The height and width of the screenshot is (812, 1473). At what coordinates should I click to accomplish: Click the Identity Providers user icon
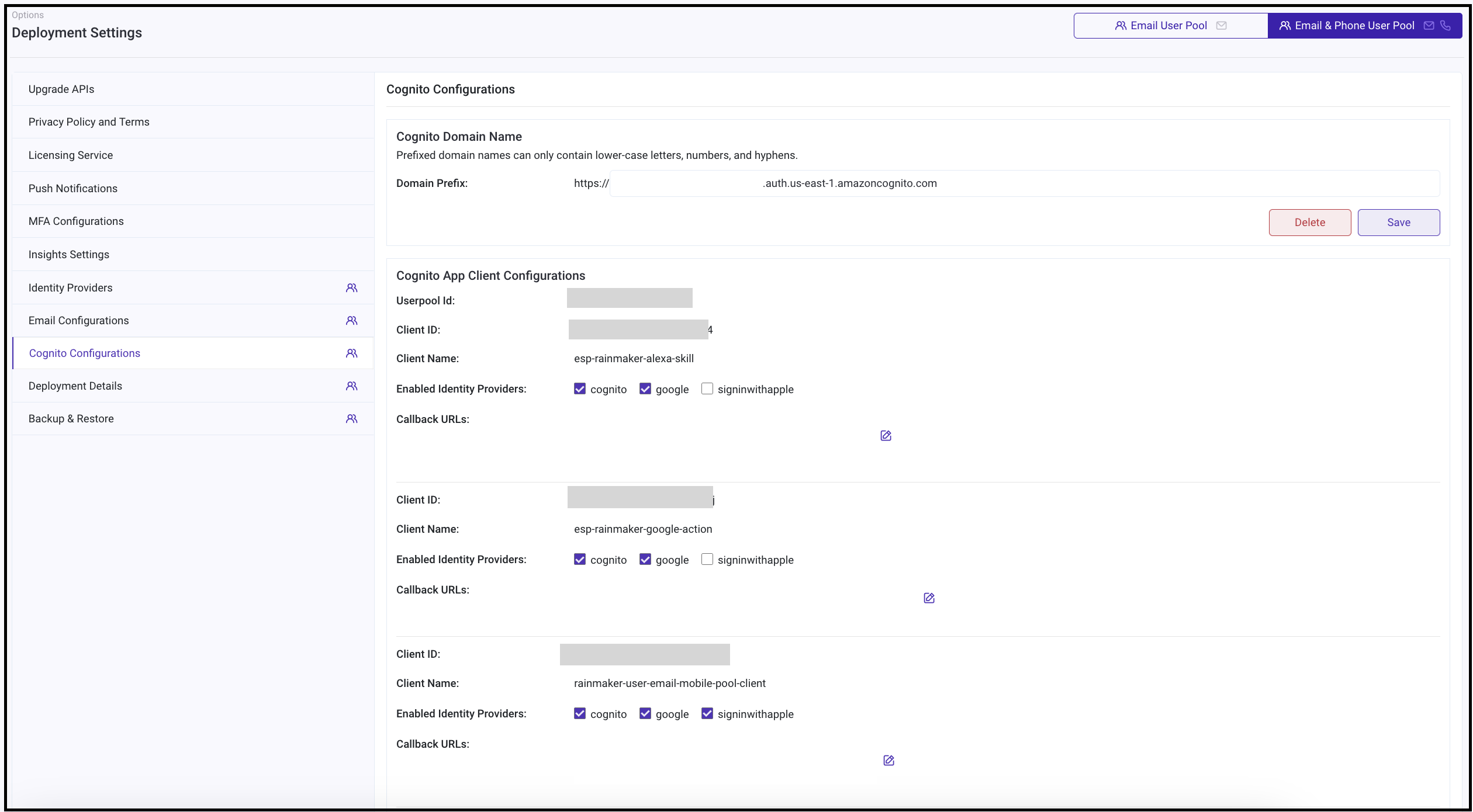click(x=351, y=287)
